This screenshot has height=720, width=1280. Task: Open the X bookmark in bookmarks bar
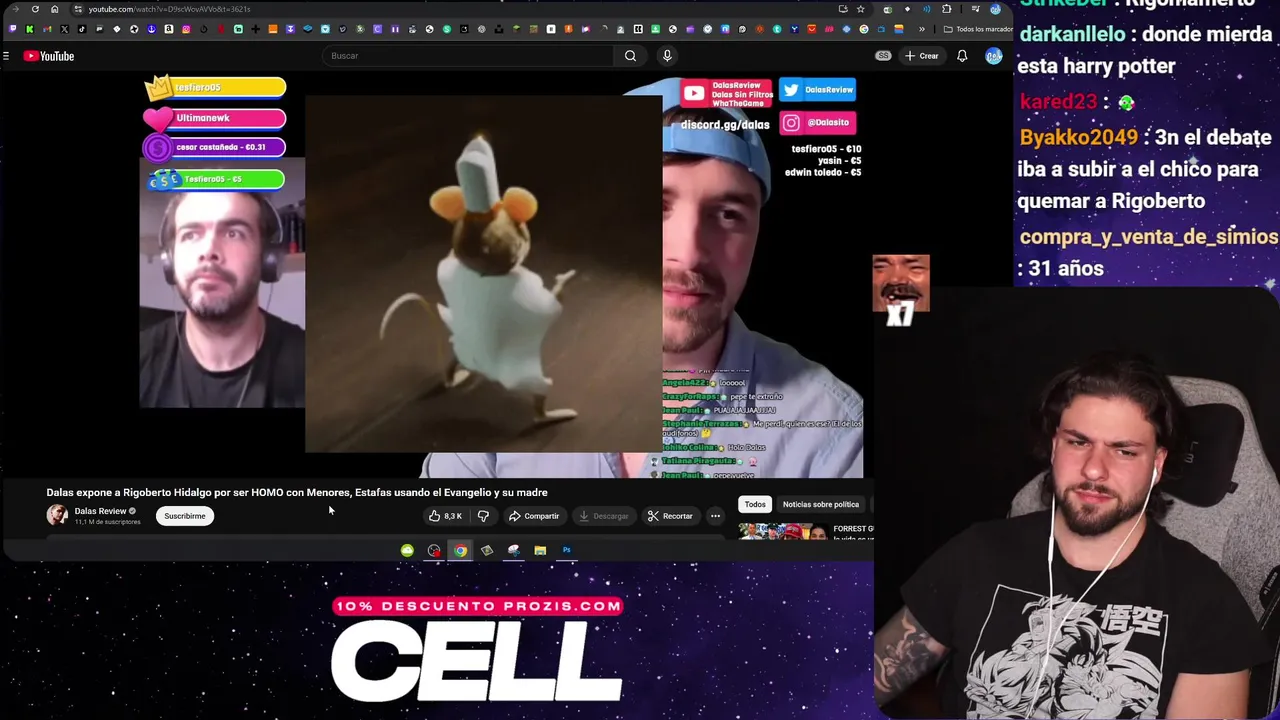[64, 29]
